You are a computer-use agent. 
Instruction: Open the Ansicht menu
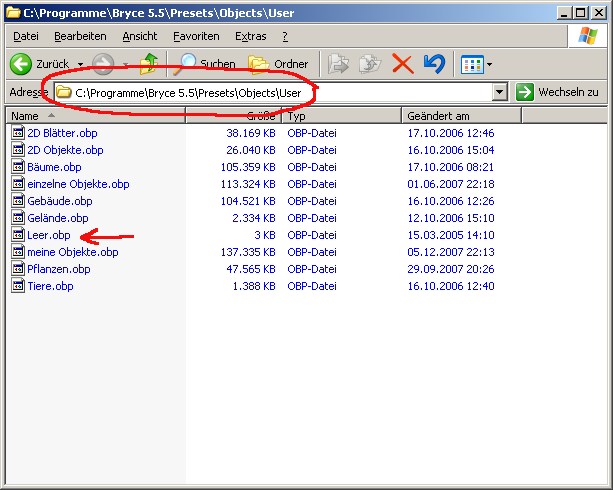[140, 36]
